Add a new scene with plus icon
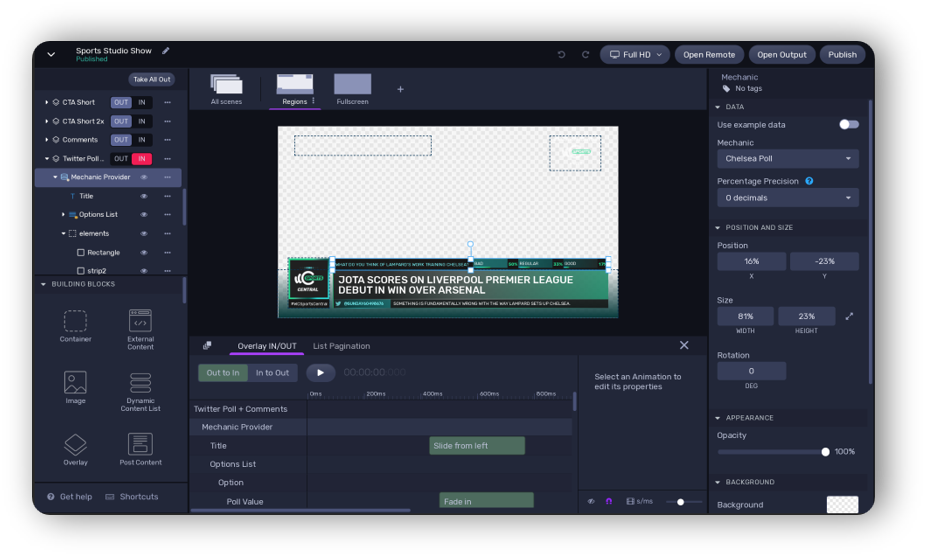This screenshot has height=556, width=925. [400, 89]
